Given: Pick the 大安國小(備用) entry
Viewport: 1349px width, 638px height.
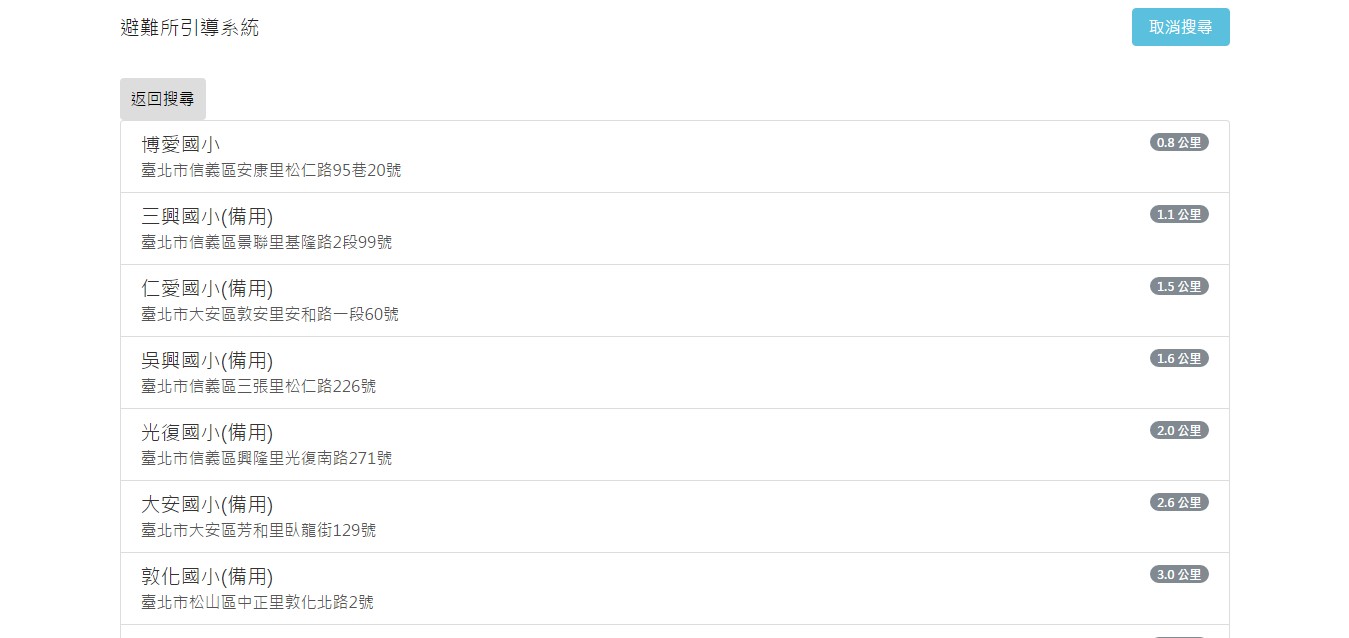Looking at the screenshot, I should click(675, 517).
